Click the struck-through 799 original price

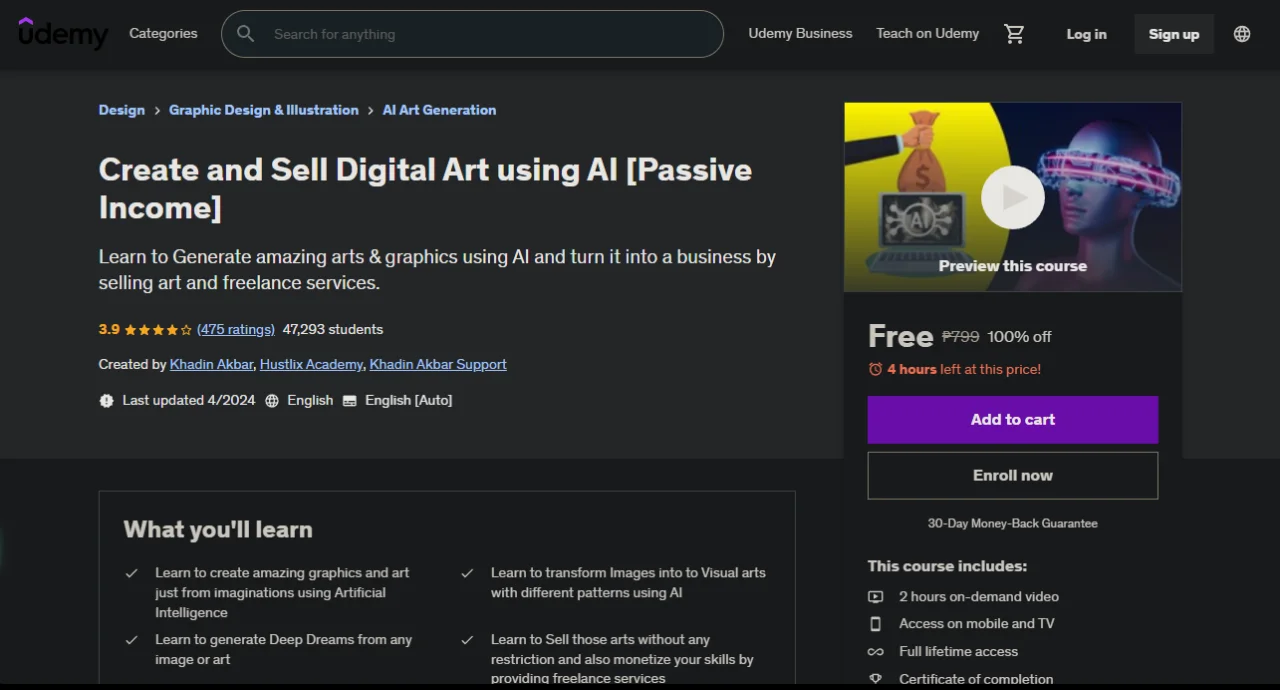coord(961,337)
